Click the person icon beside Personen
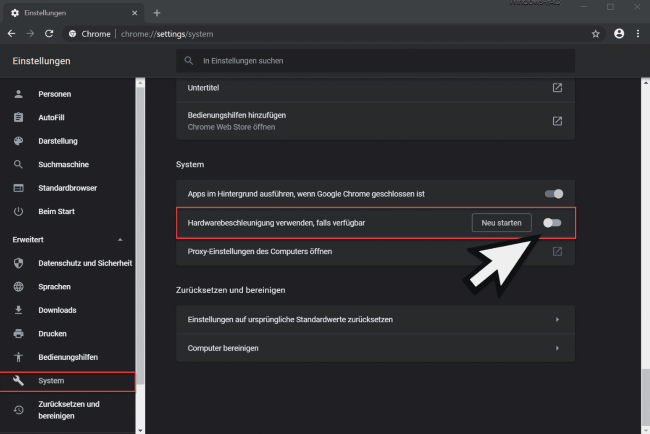 coord(18,94)
